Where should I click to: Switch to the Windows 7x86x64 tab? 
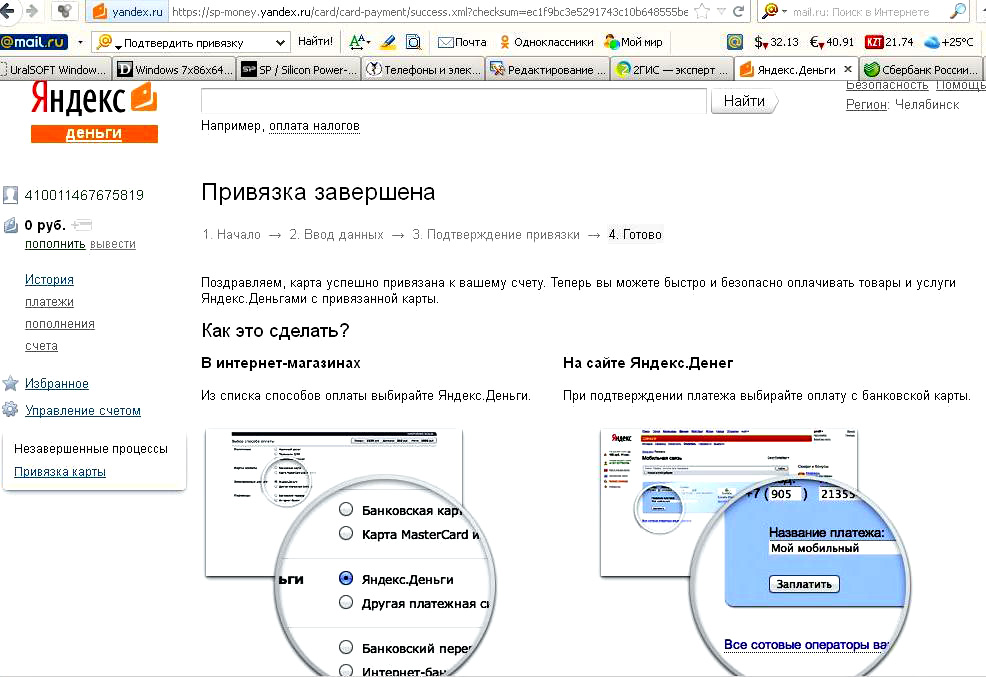[x=176, y=70]
